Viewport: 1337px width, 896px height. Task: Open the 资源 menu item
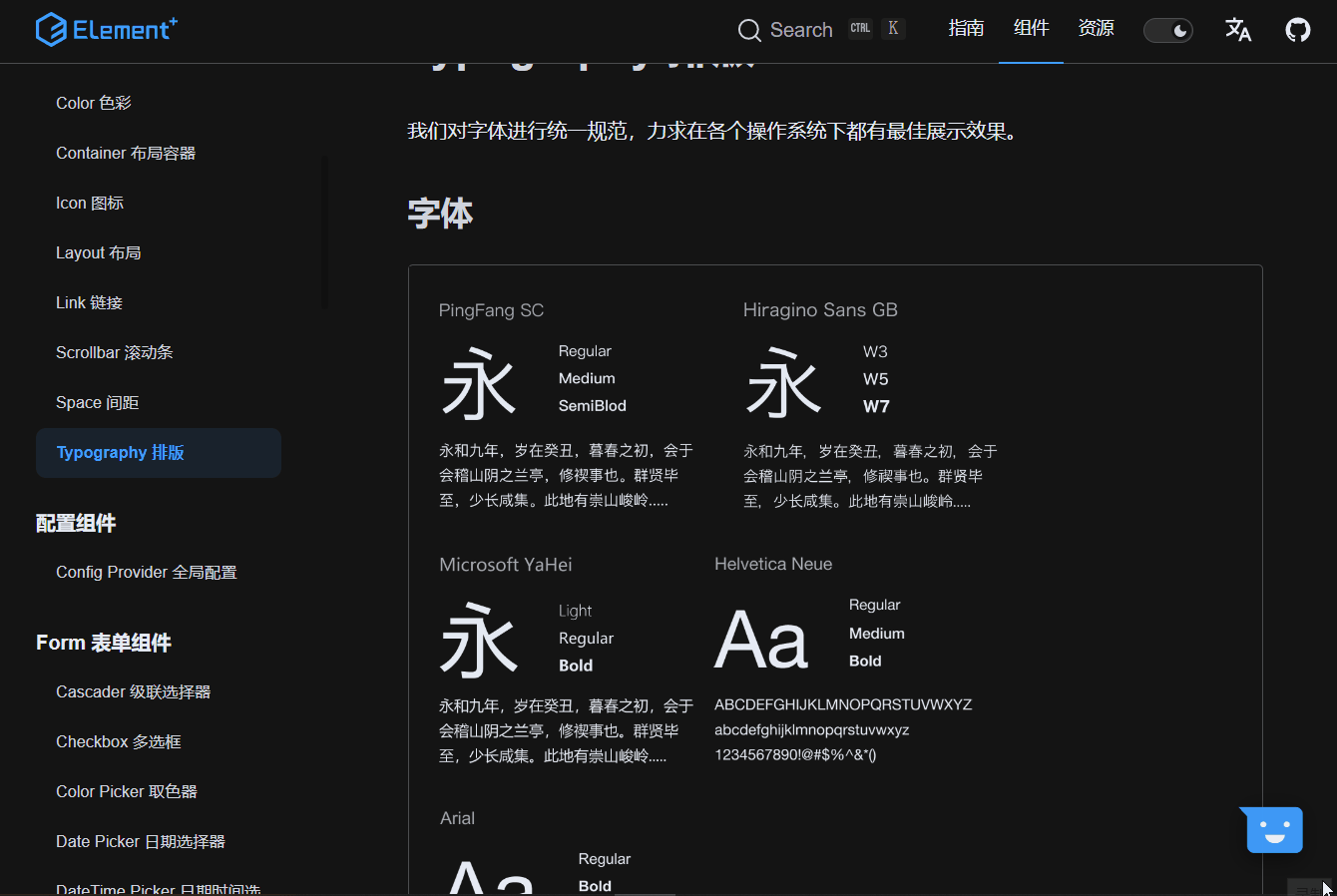[x=1096, y=29]
